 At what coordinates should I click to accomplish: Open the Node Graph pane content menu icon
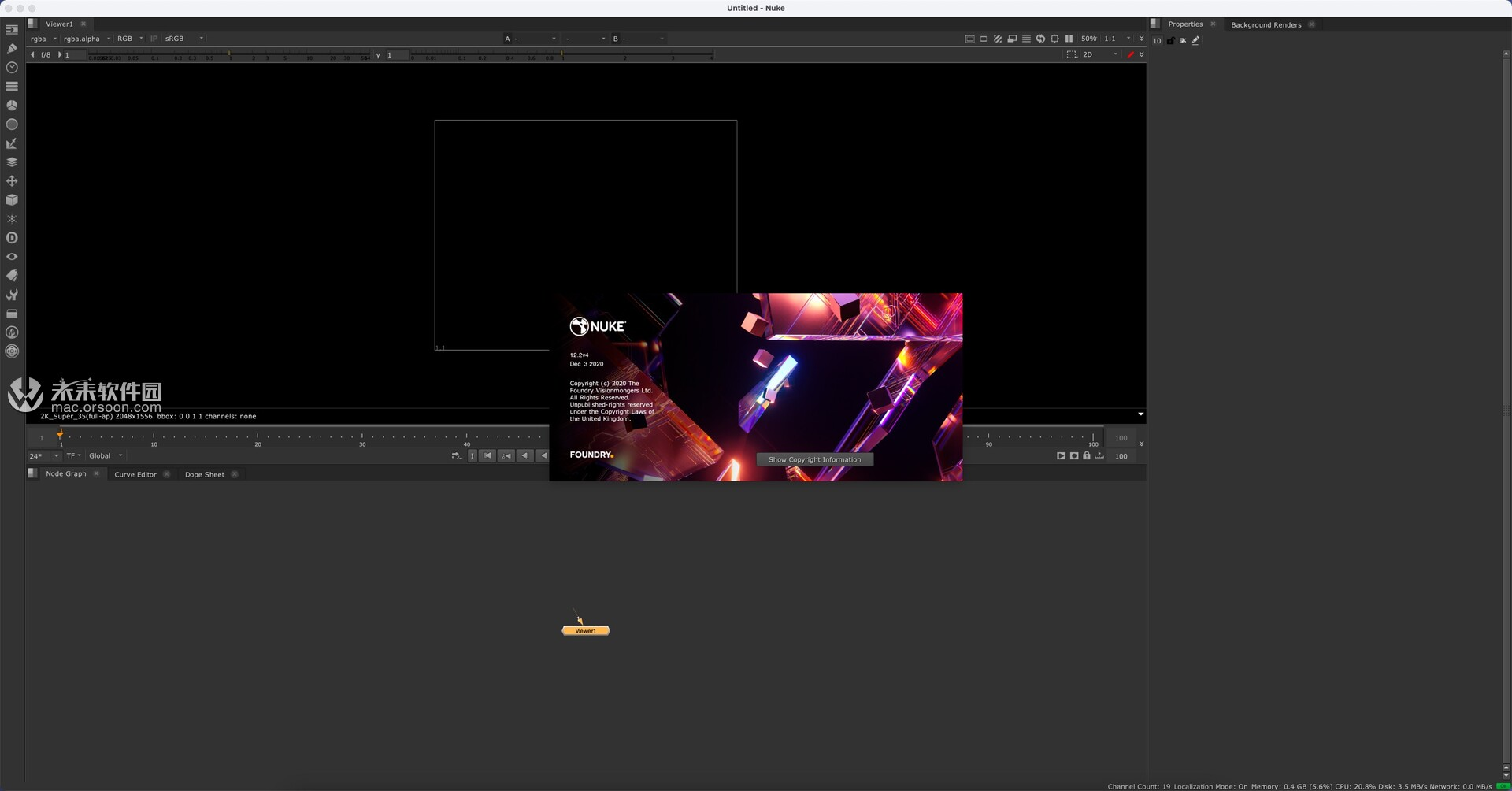pos(32,473)
